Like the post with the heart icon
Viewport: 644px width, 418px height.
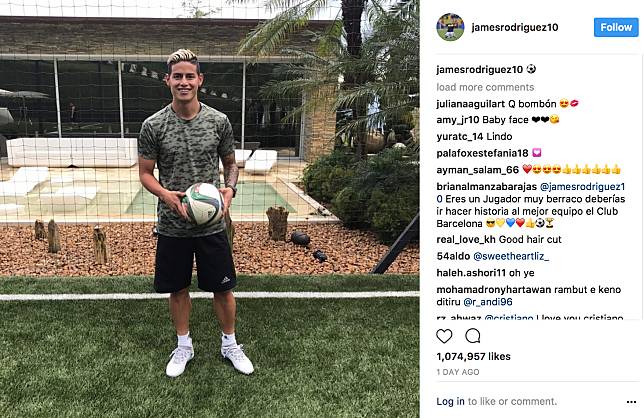pyautogui.click(x=444, y=336)
